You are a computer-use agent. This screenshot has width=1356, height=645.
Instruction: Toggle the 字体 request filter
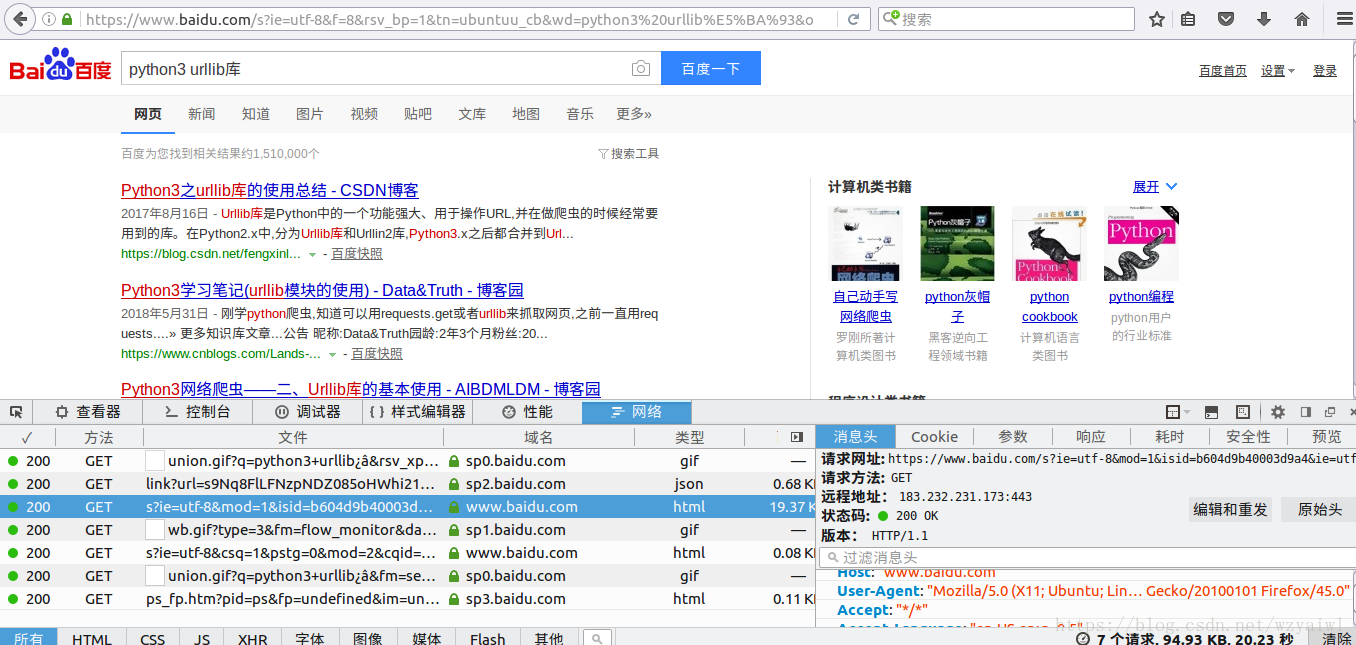[310, 639]
